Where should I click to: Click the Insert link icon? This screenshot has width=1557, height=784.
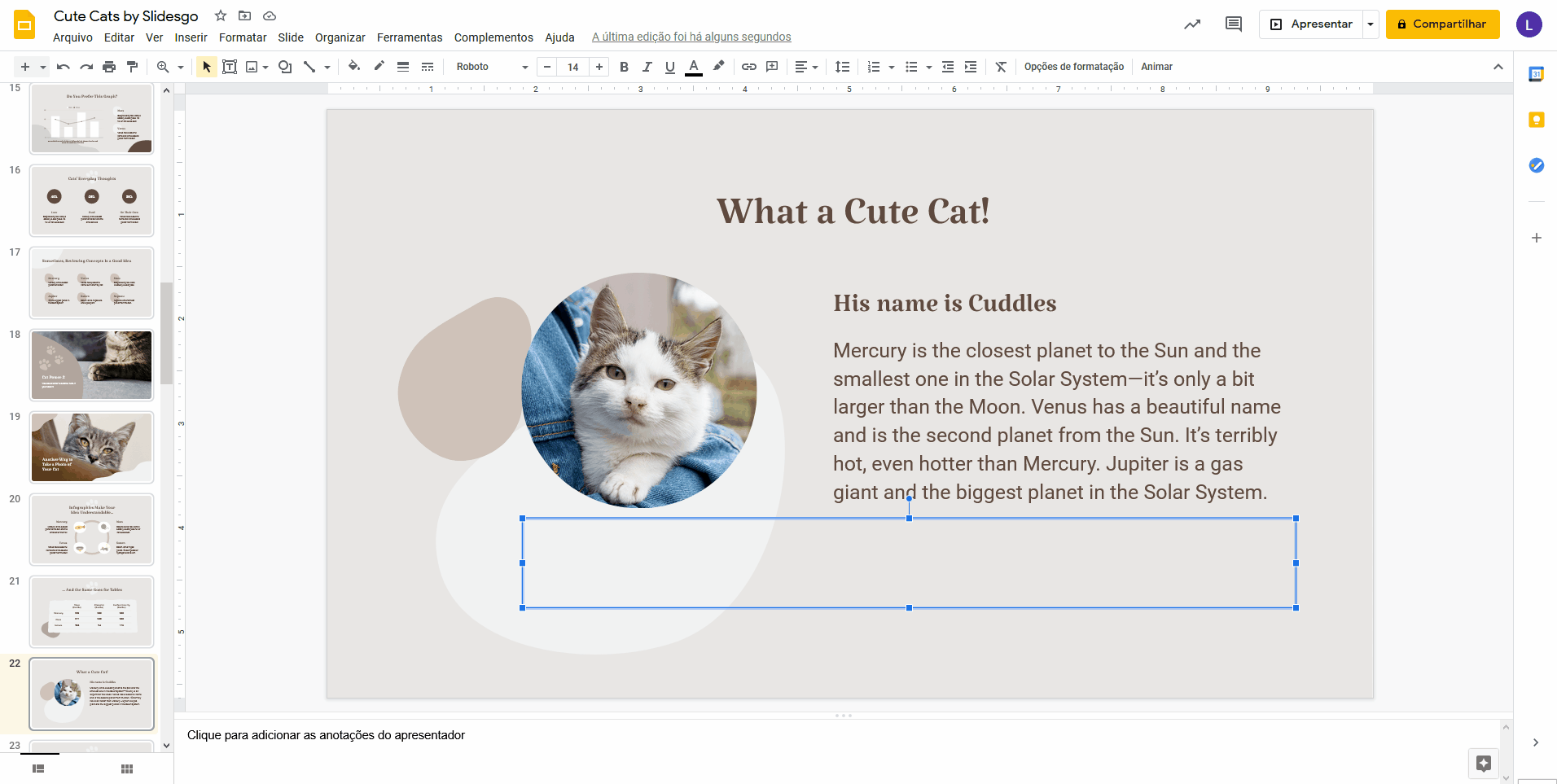[749, 67]
